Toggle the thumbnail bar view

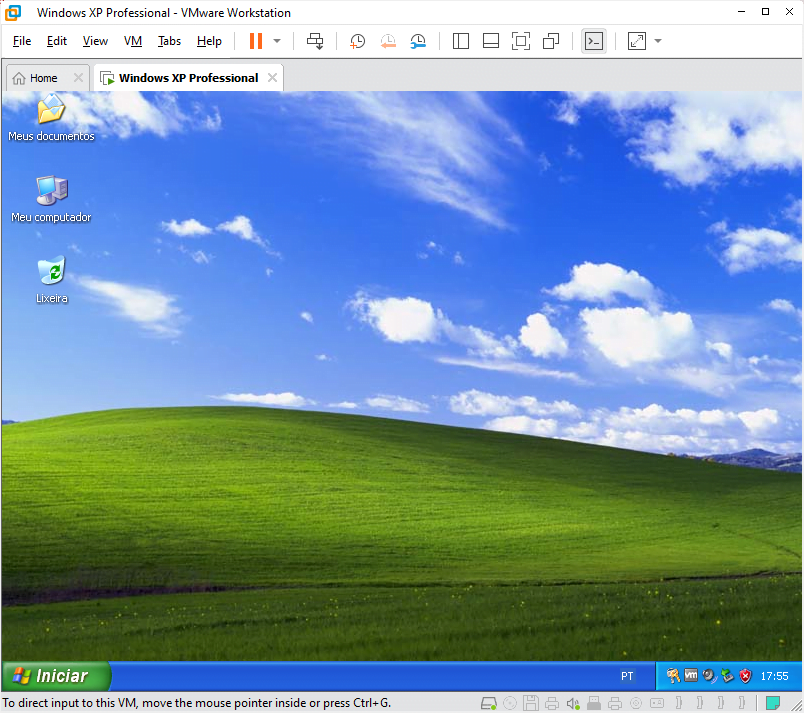(x=491, y=41)
